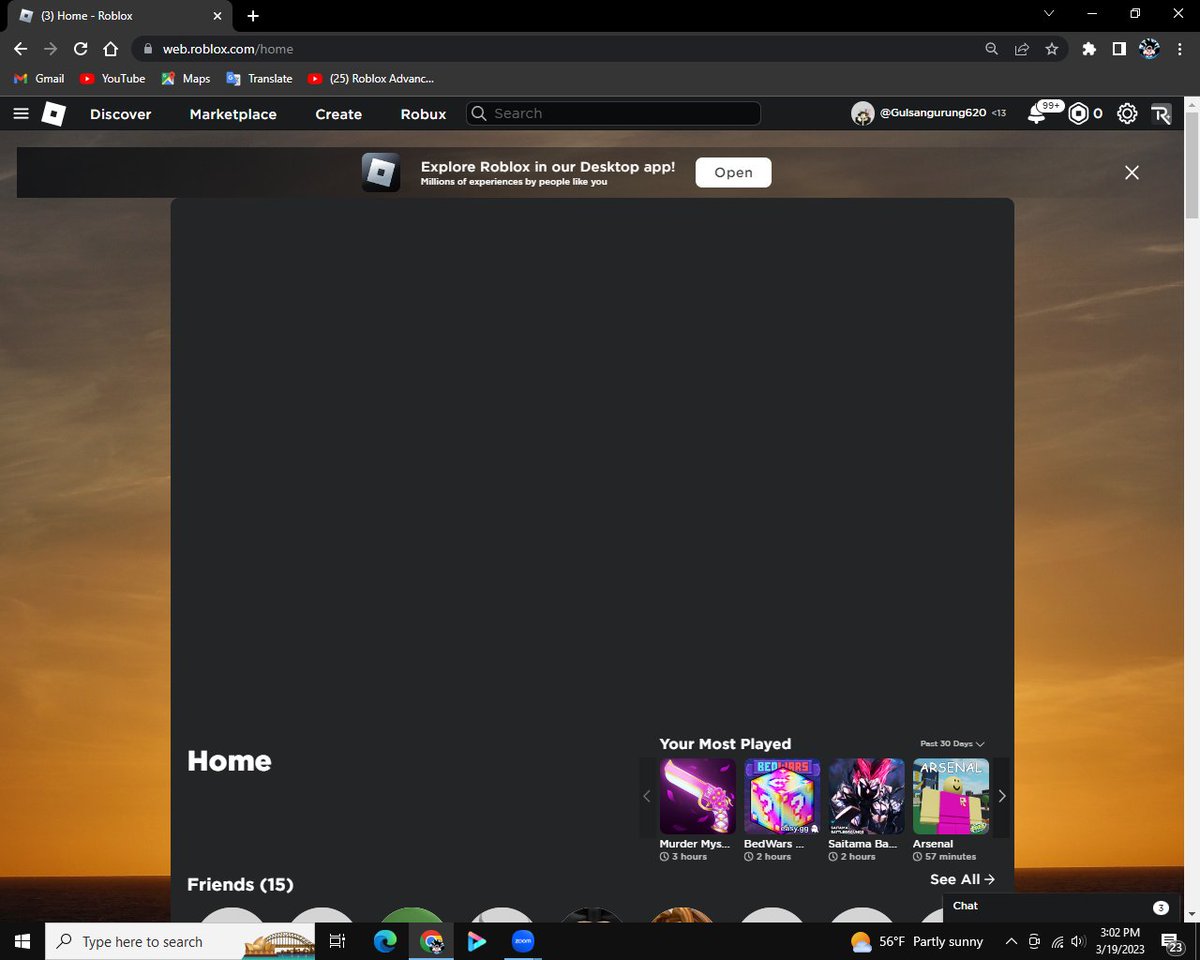This screenshot has width=1200, height=960.
Task: Click the share page icon in address bar
Action: (x=1021, y=48)
